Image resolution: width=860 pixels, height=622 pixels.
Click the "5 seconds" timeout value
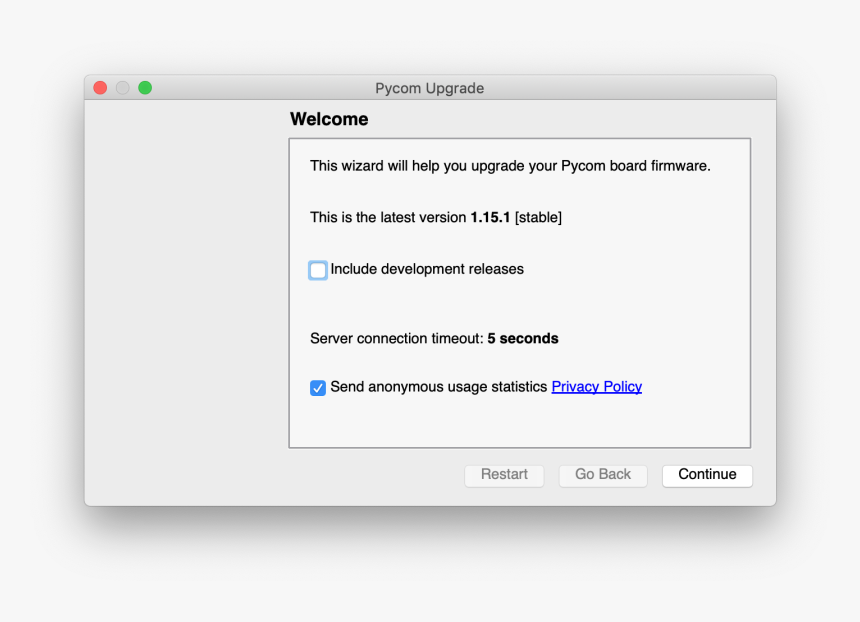click(x=523, y=338)
